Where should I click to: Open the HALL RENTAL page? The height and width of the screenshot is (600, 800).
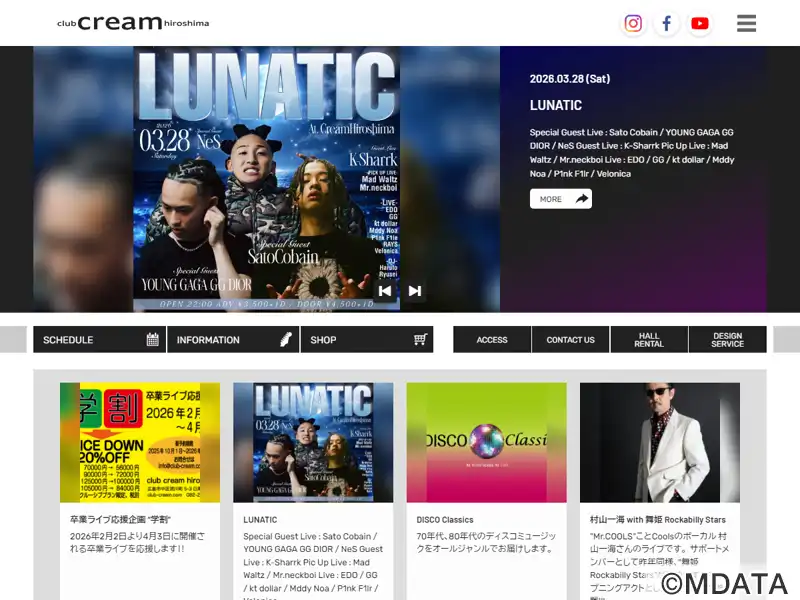tap(649, 340)
